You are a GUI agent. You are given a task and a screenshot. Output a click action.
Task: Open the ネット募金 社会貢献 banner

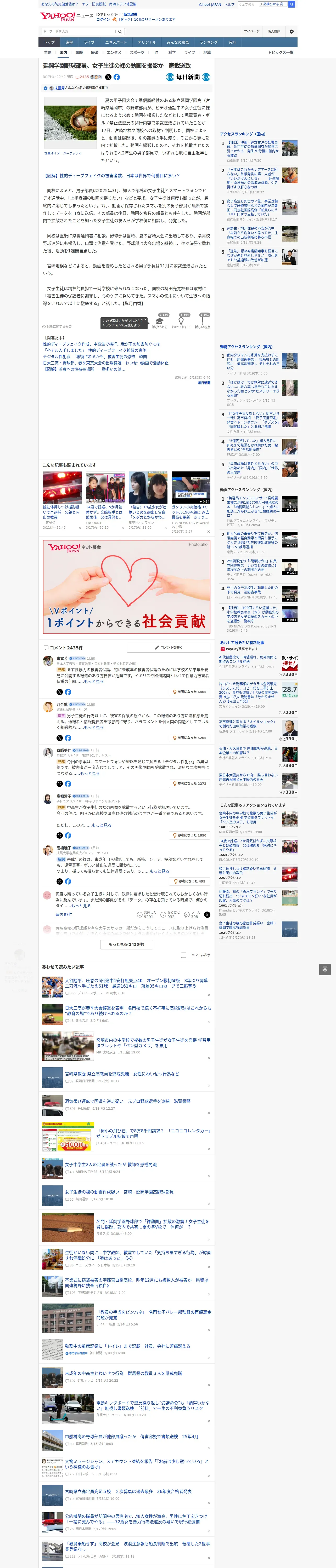tap(127, 587)
